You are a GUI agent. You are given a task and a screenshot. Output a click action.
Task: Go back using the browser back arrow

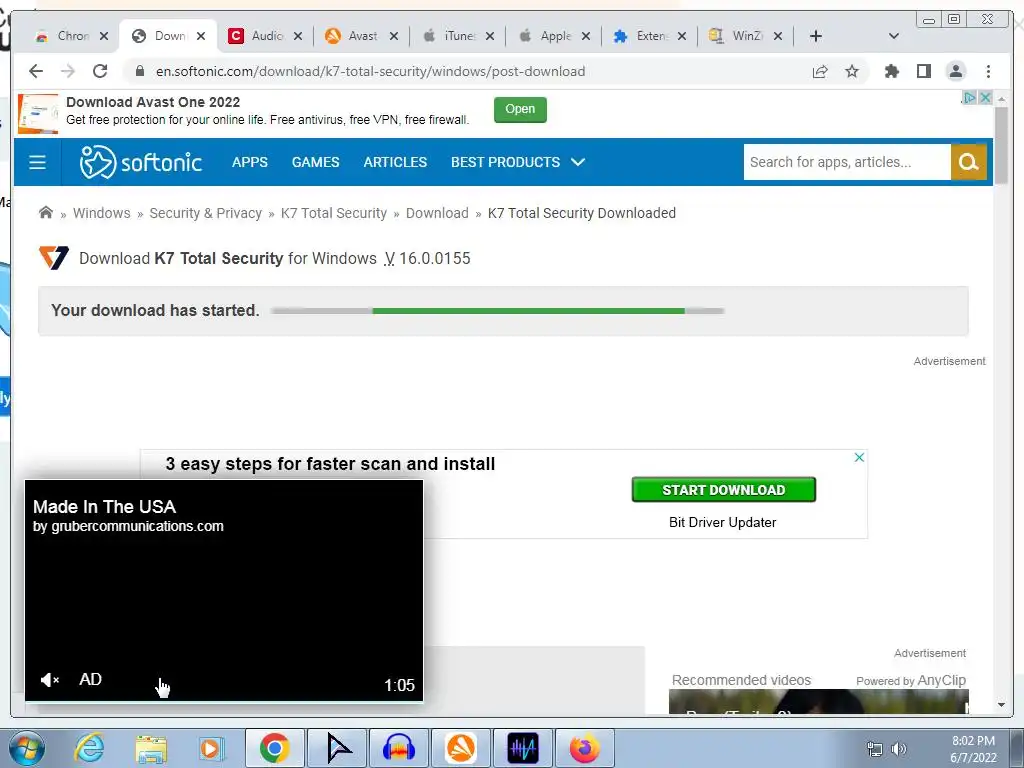click(x=36, y=71)
